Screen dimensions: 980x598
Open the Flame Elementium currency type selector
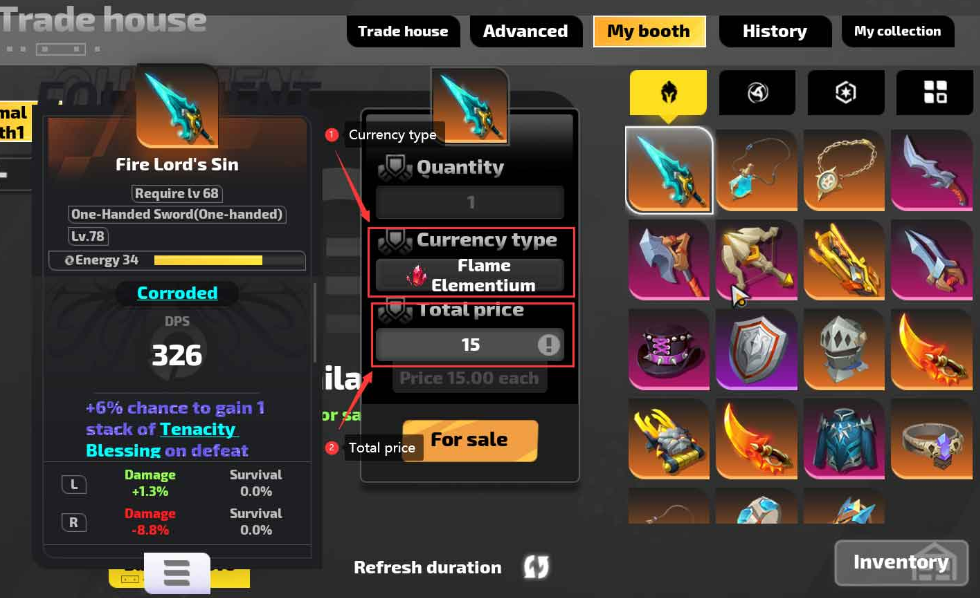coord(470,276)
